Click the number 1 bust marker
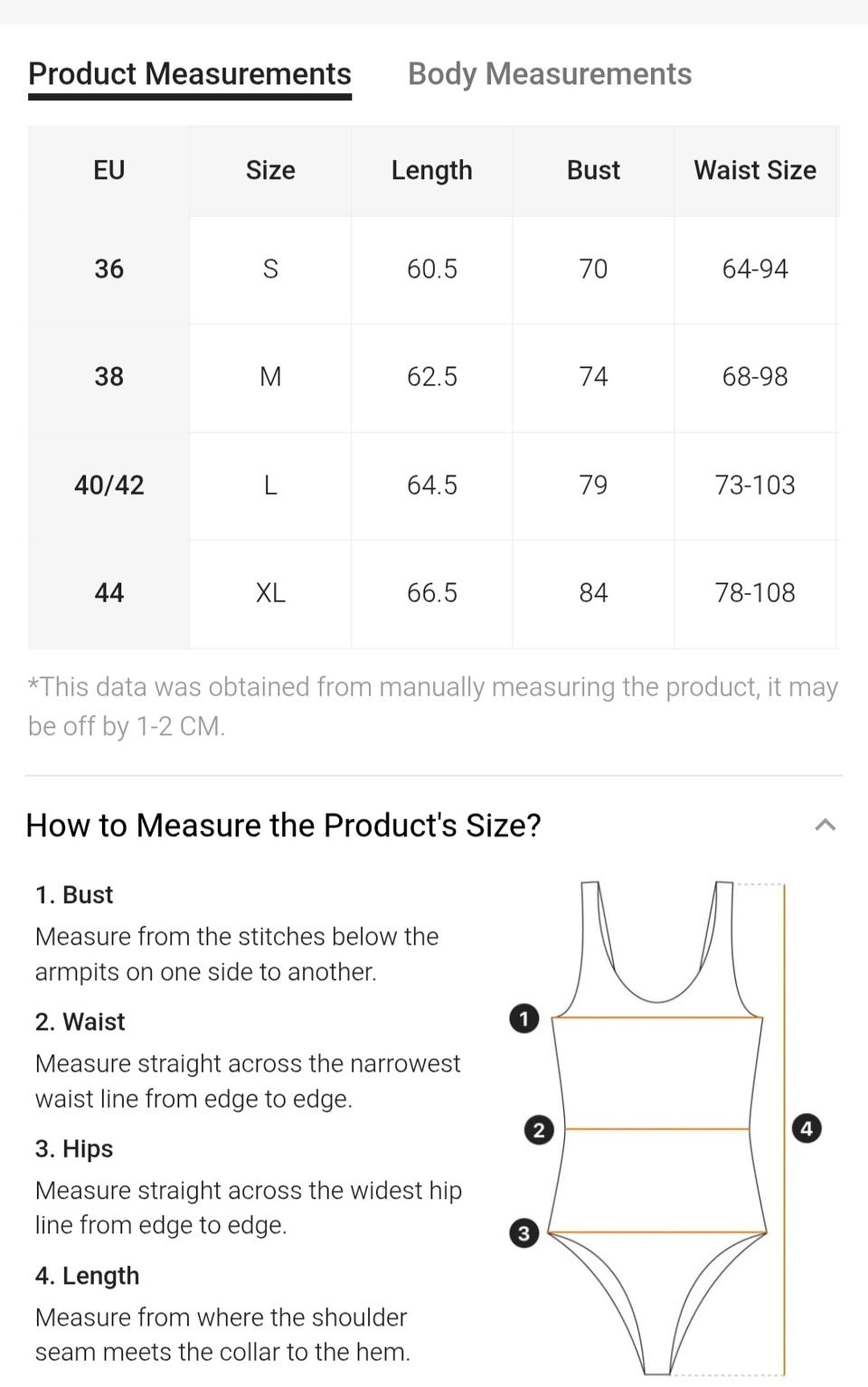Image resolution: width=868 pixels, height=1387 pixels. pos(524,1019)
